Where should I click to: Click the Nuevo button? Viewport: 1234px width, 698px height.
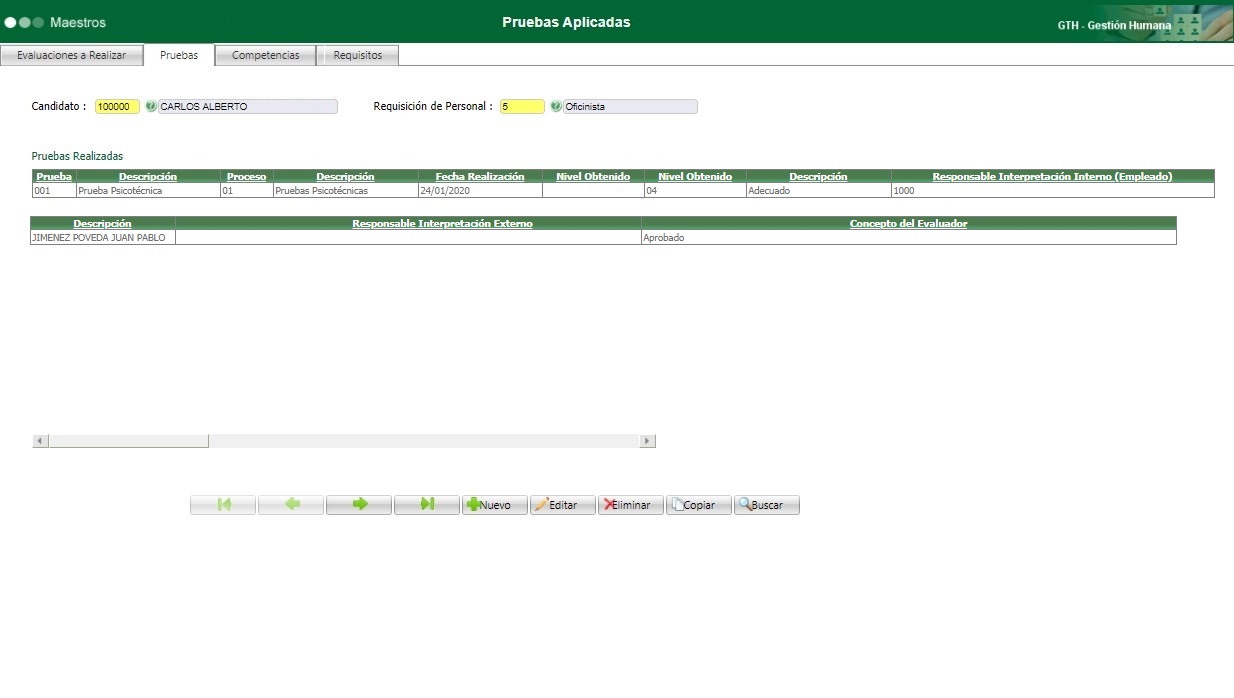point(495,505)
